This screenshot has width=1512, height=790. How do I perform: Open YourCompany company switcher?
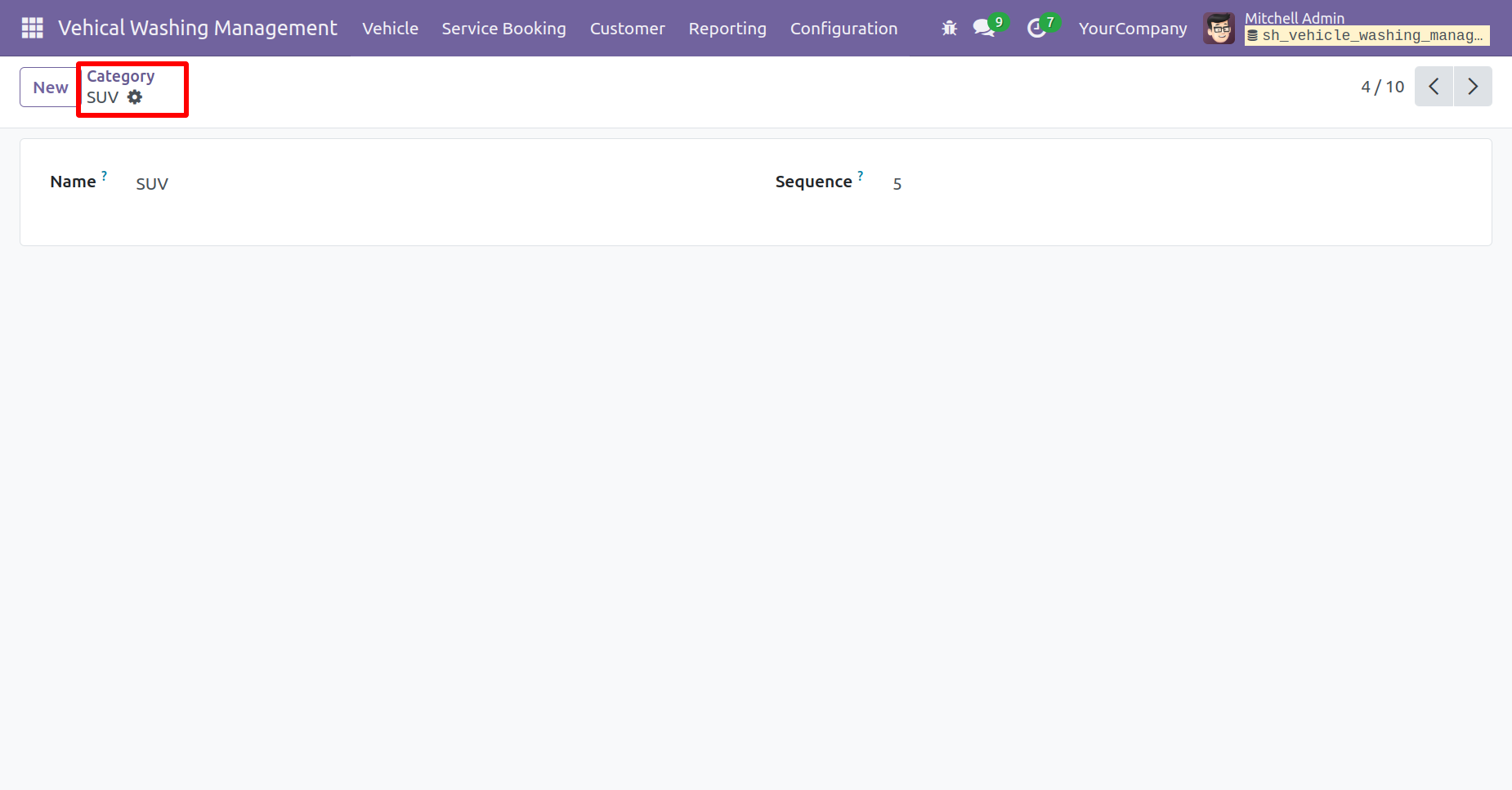click(x=1132, y=28)
